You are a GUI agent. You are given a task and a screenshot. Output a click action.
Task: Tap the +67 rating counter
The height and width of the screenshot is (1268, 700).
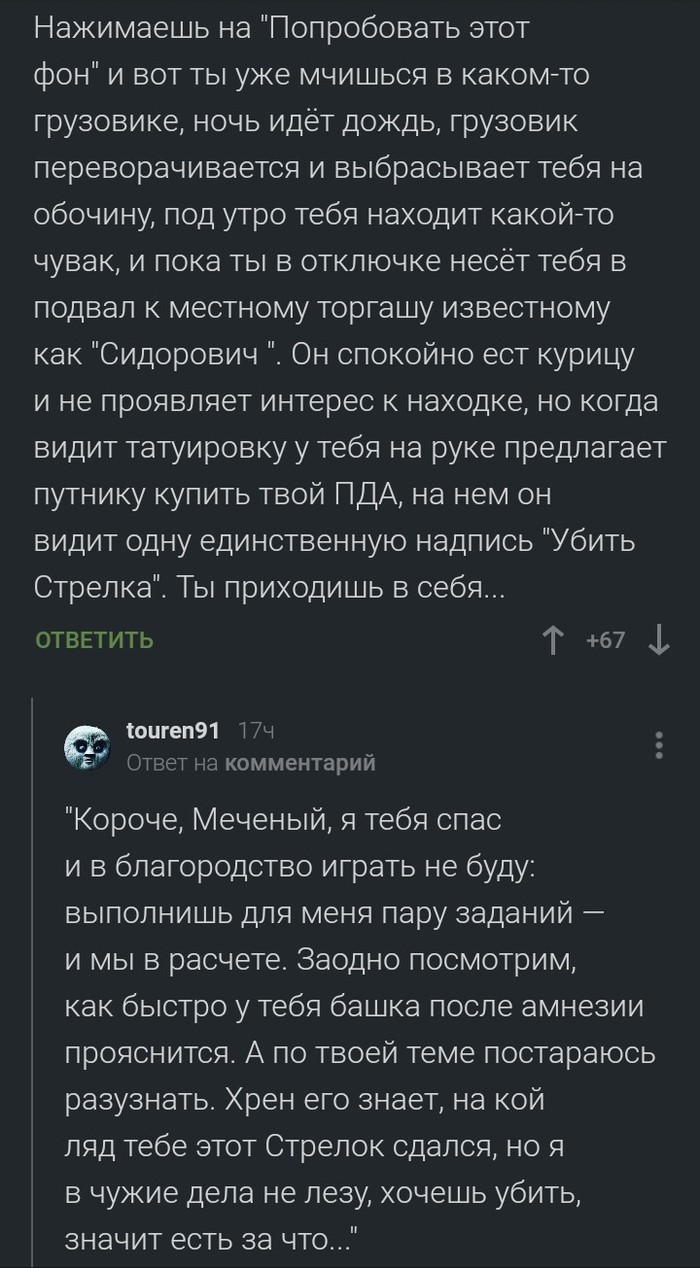point(606,640)
